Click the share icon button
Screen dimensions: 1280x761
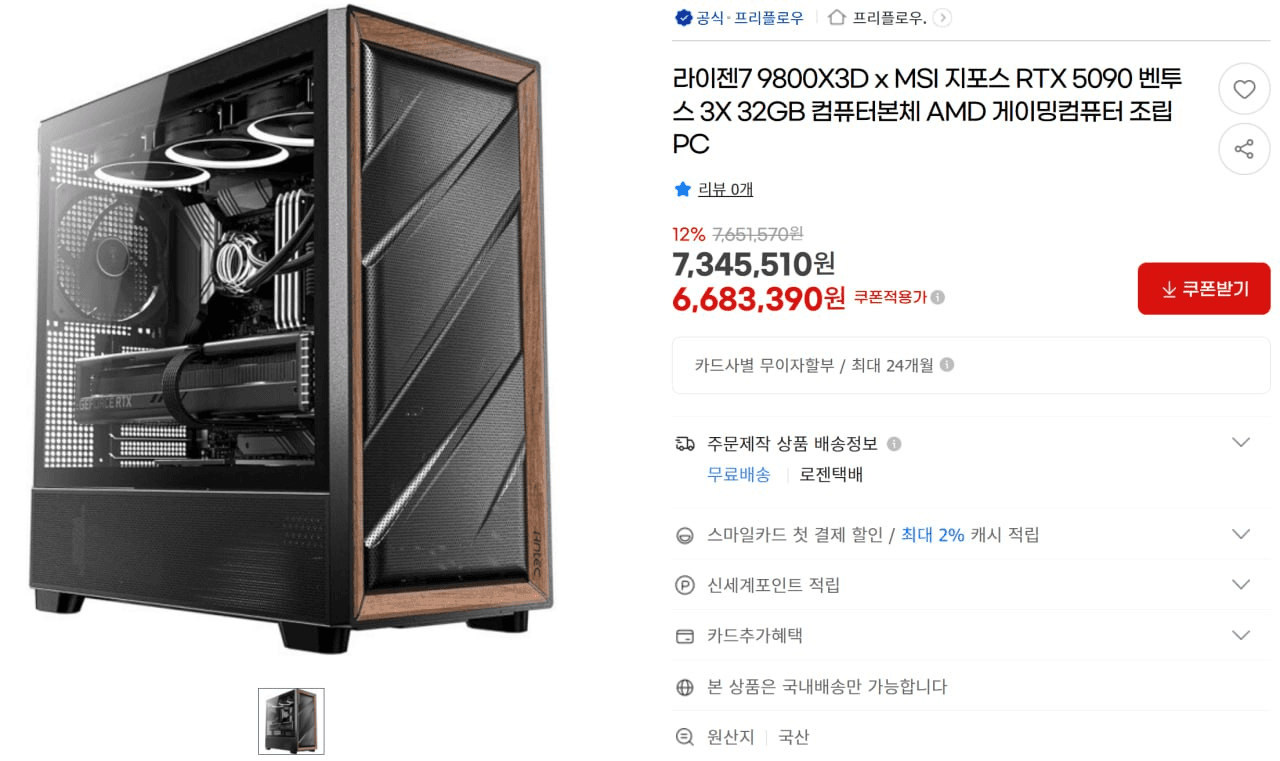pos(1244,149)
